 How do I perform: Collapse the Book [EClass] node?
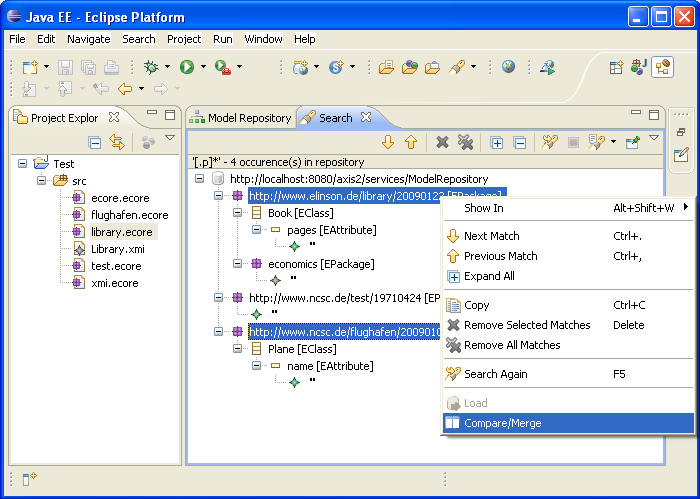(x=238, y=212)
